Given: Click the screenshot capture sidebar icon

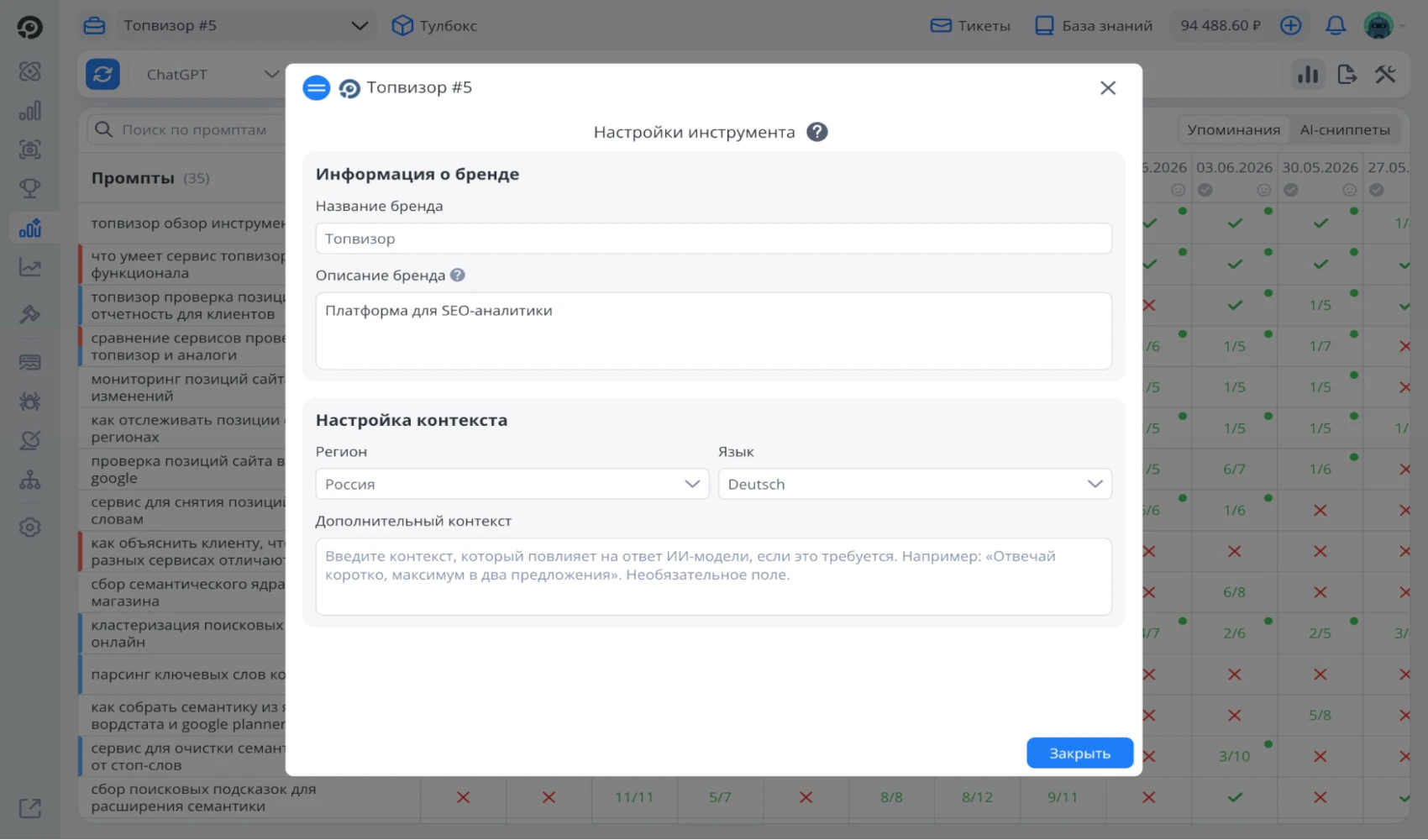Looking at the screenshot, I should (29, 150).
